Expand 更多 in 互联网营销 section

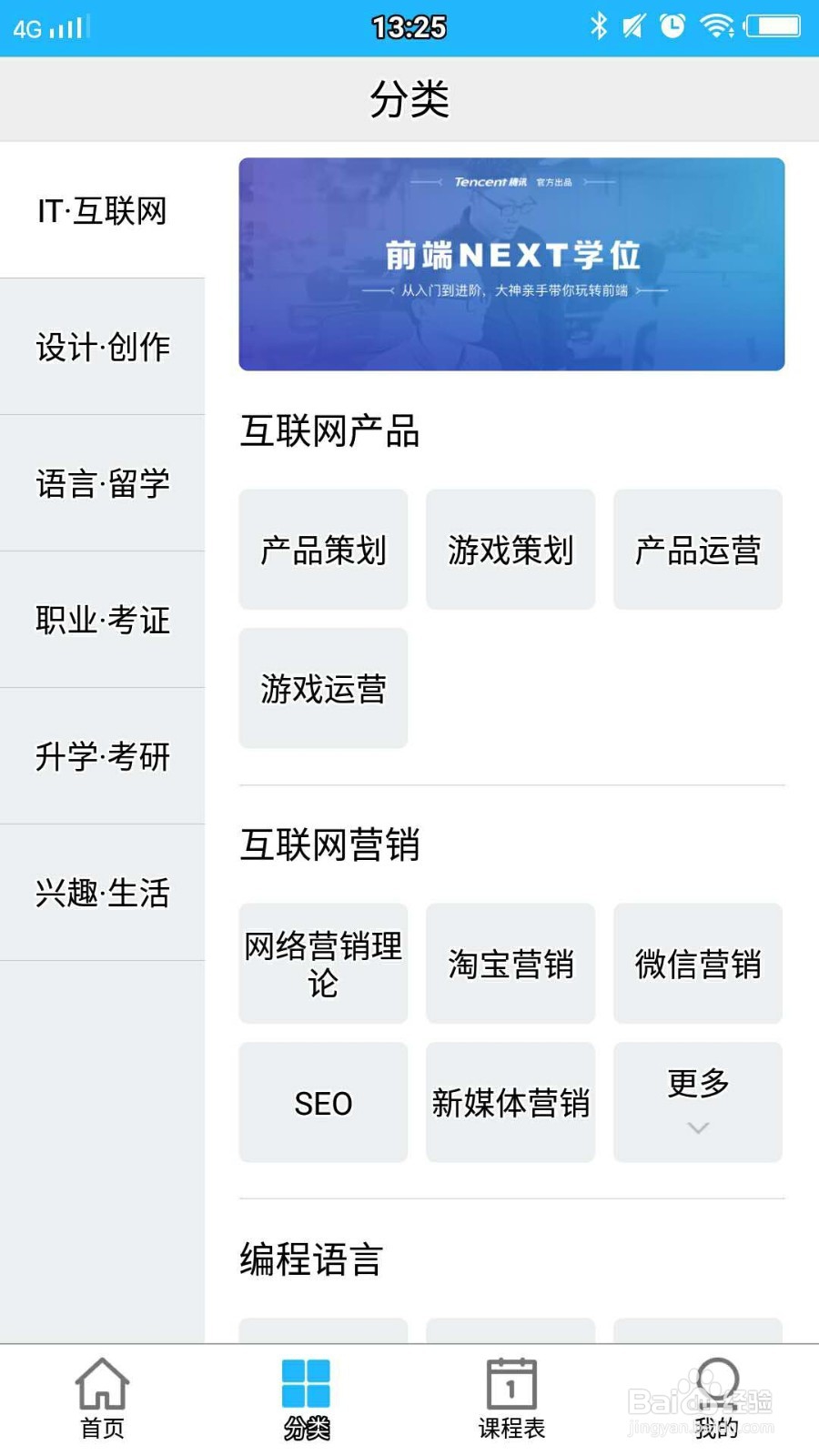click(x=698, y=1102)
